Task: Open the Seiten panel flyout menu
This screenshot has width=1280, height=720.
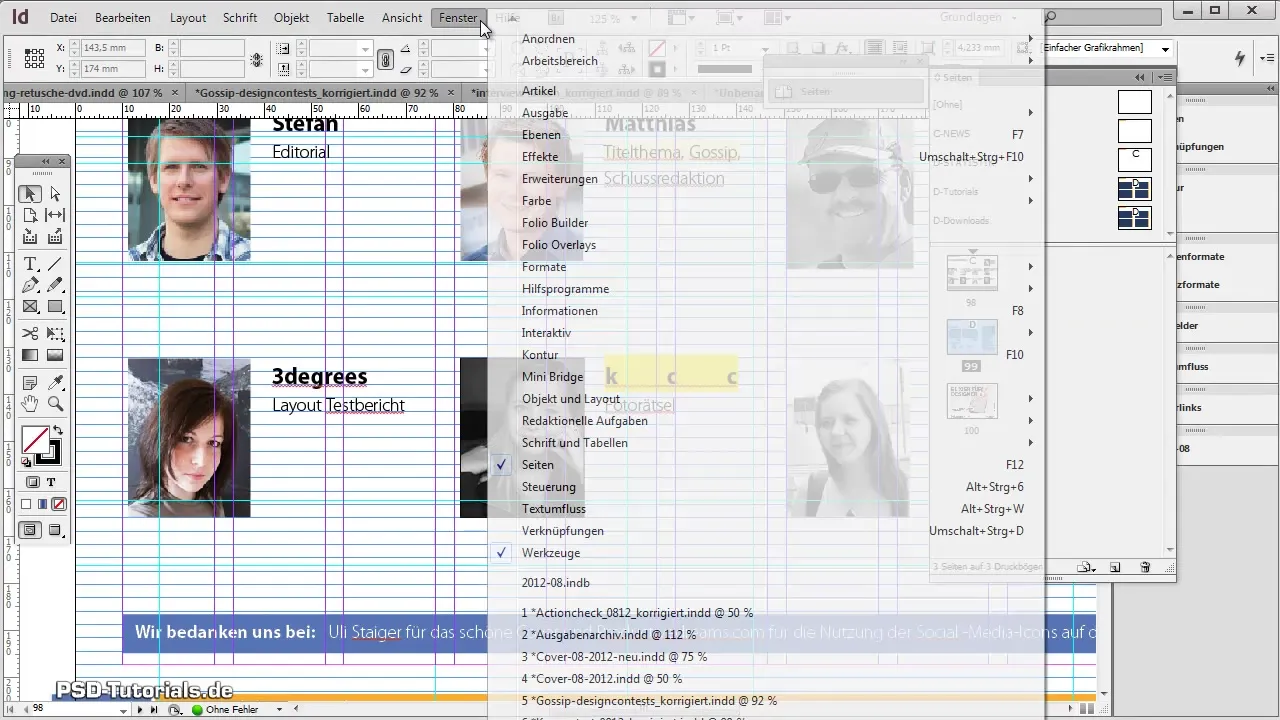Action: (x=1165, y=77)
